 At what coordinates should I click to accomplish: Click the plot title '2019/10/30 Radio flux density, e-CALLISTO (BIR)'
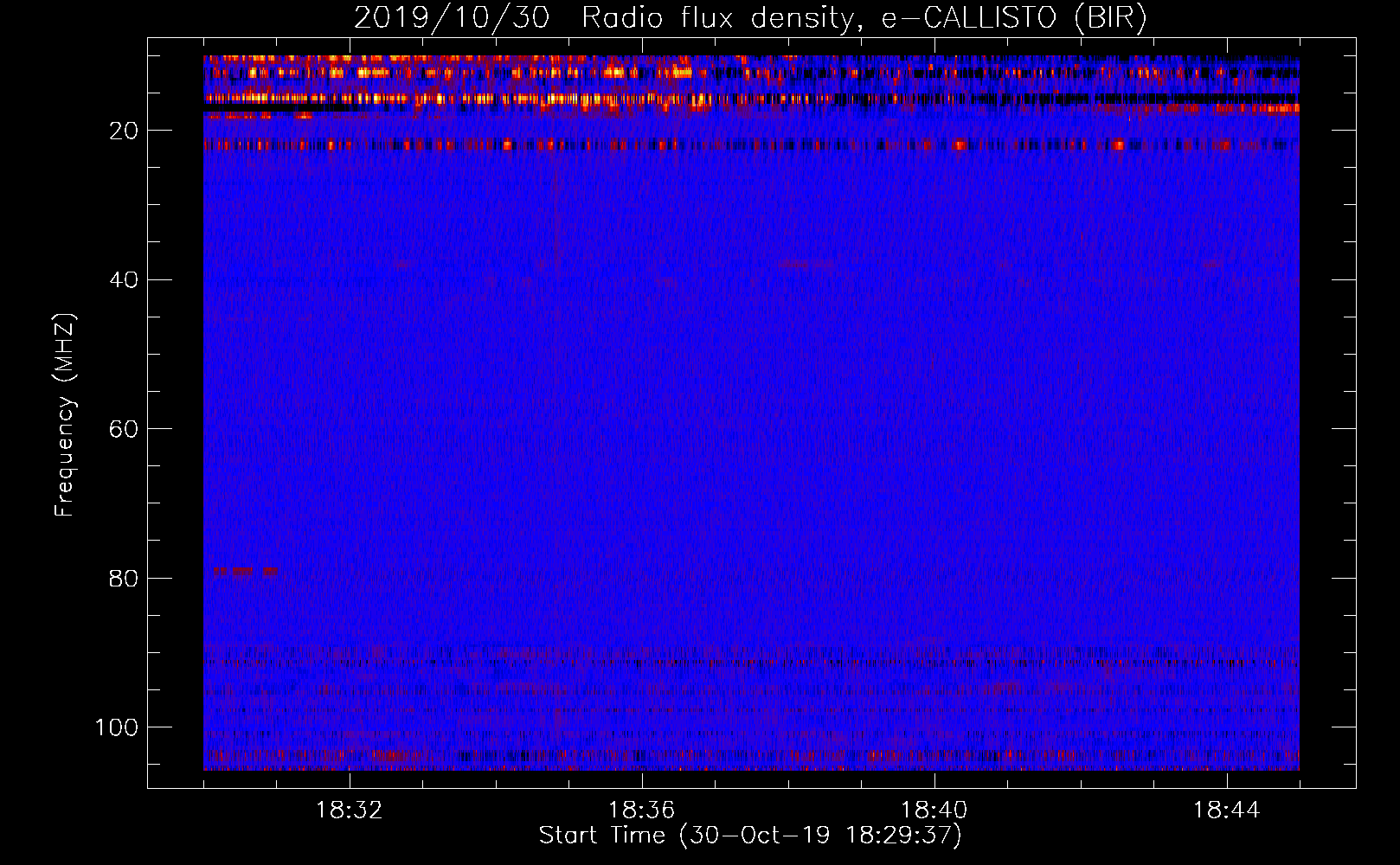point(750,18)
